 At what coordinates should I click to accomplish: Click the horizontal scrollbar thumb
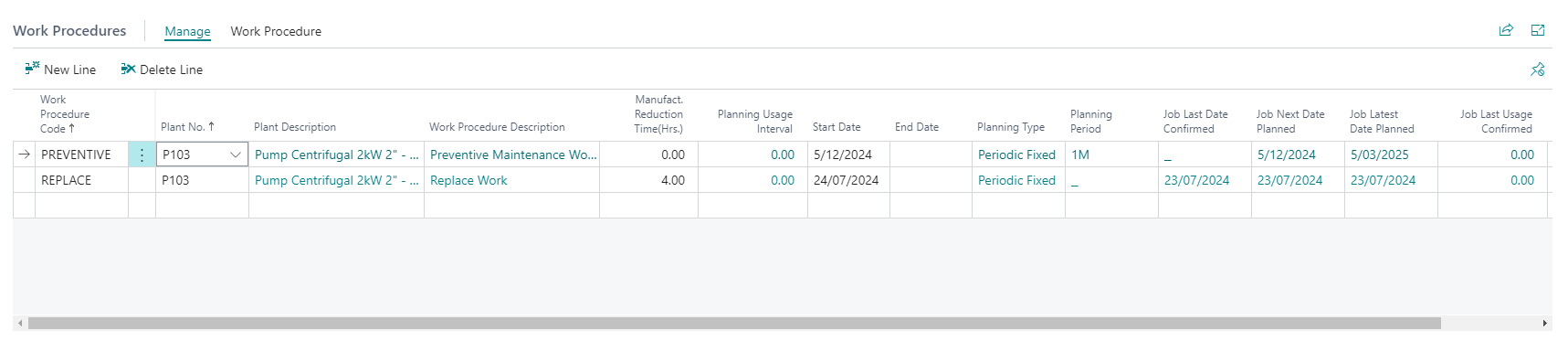point(734,324)
